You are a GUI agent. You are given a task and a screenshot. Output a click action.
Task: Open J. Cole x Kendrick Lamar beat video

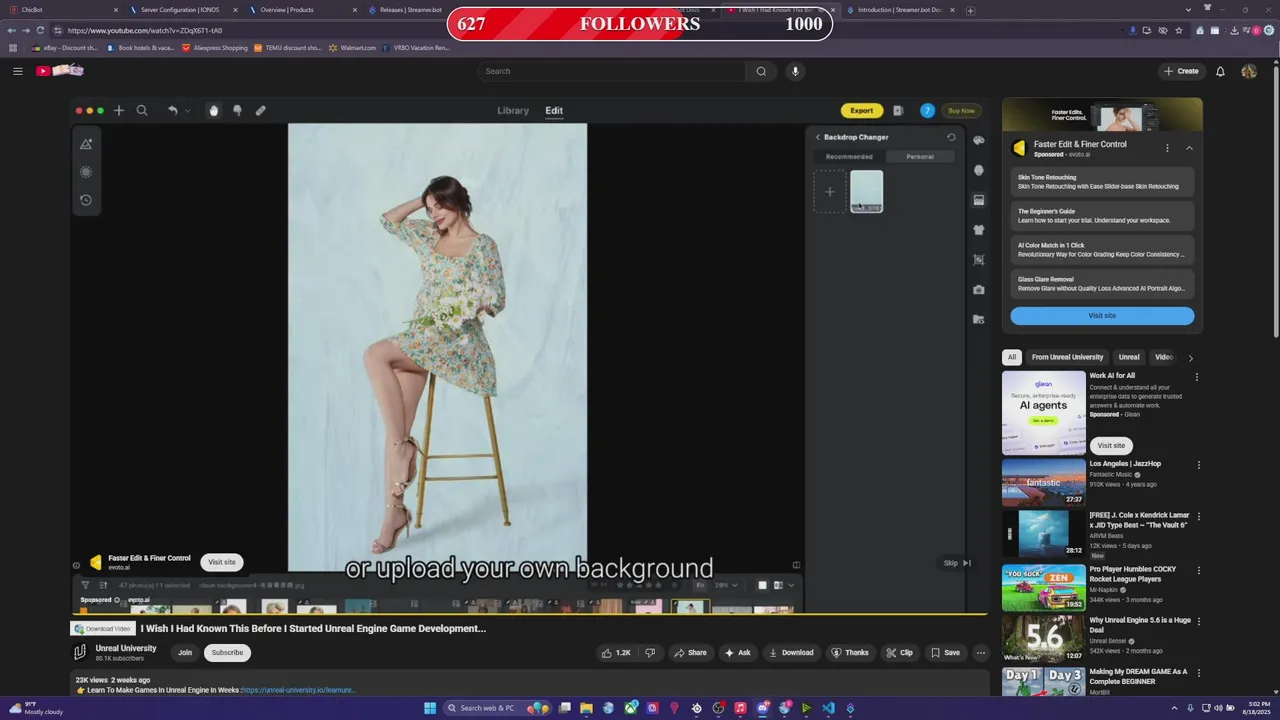click(1139, 520)
